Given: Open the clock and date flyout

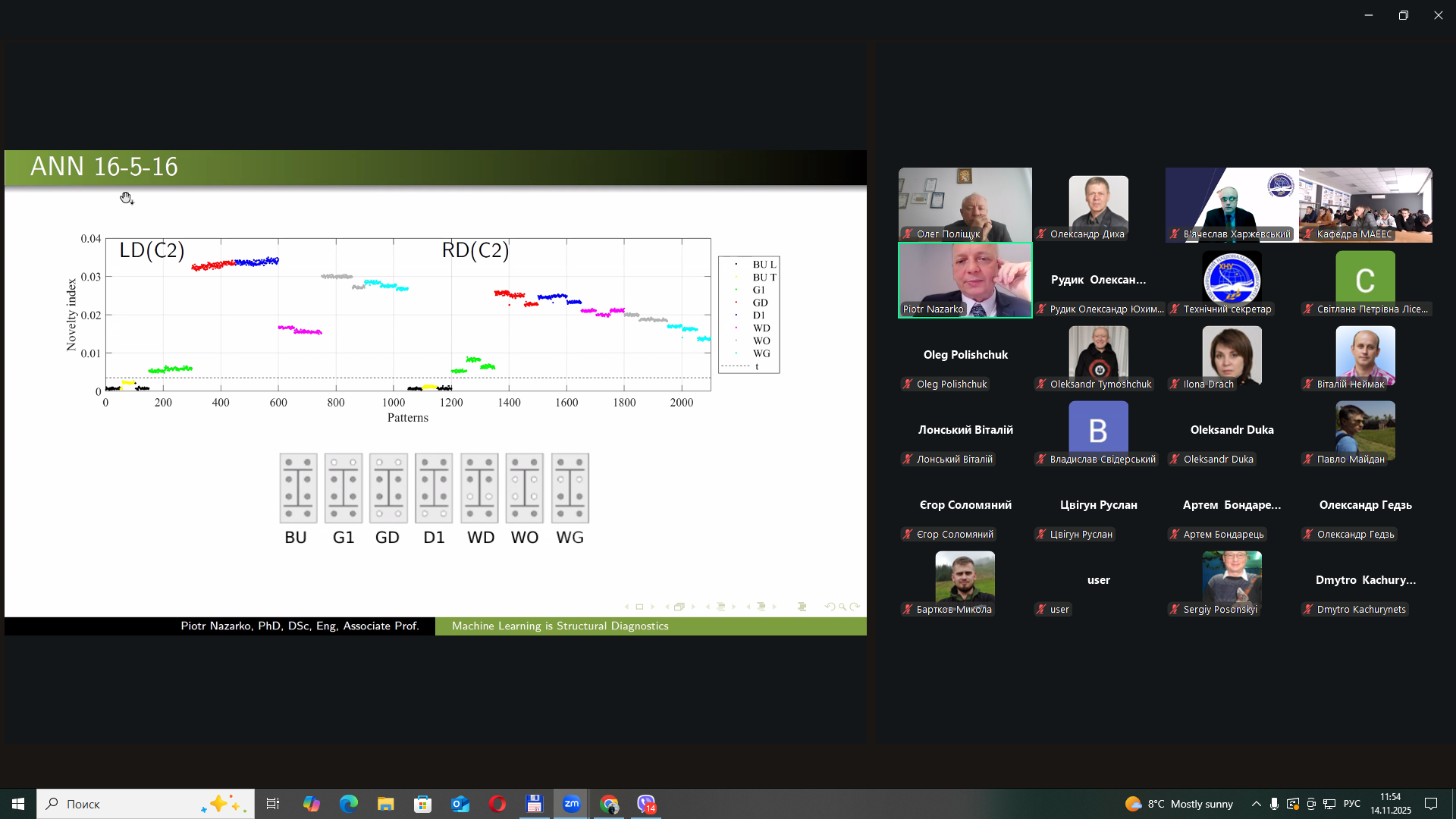Looking at the screenshot, I should coord(1390,804).
